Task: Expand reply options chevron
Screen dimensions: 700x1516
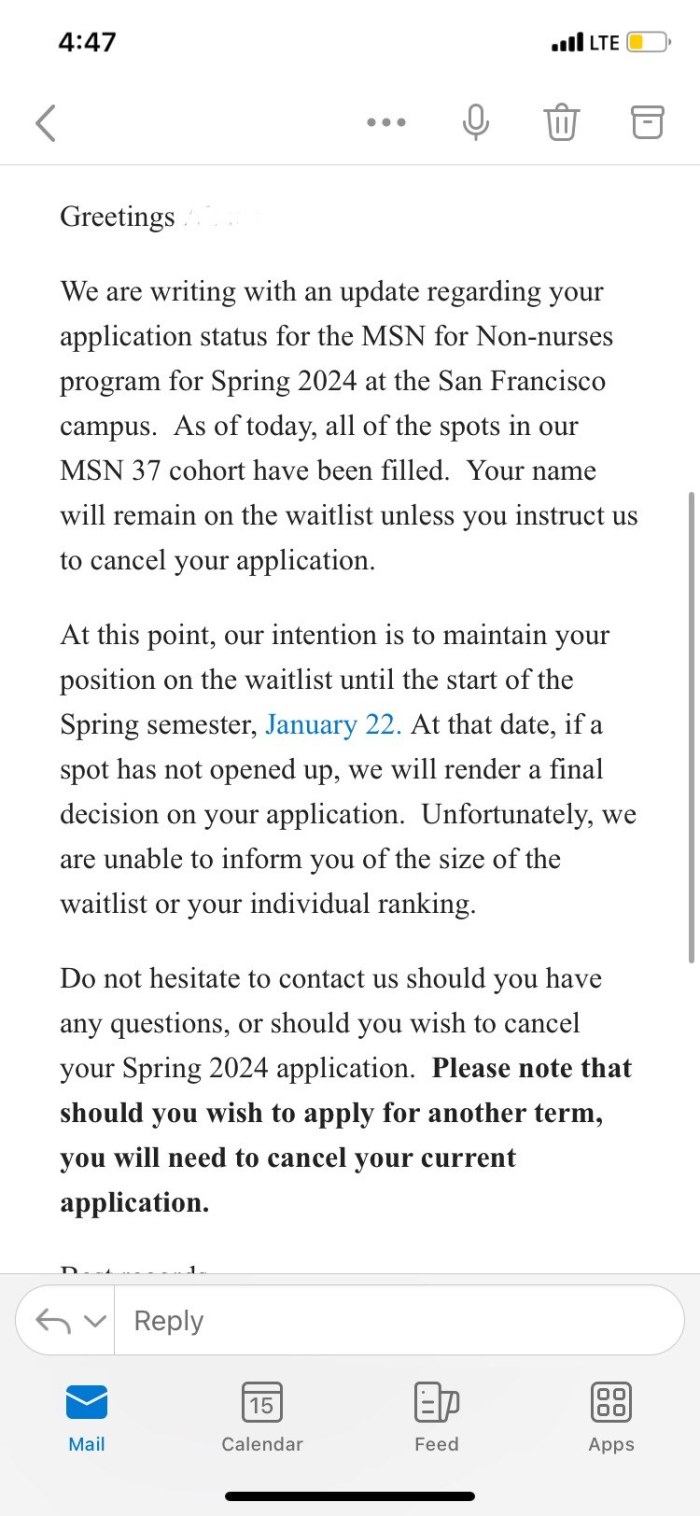Action: (x=94, y=1321)
